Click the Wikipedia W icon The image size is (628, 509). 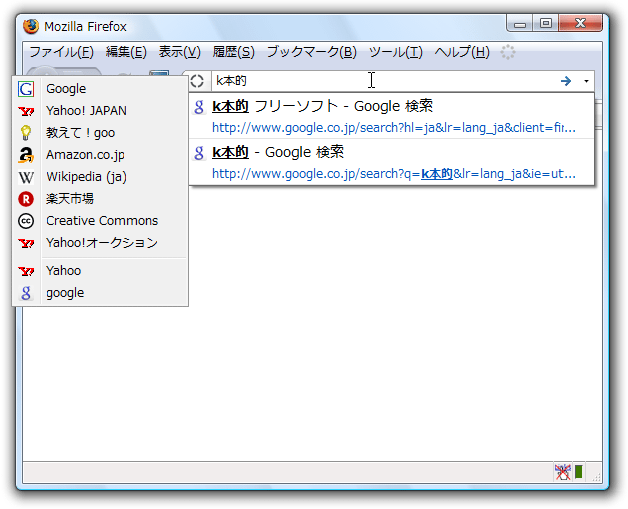point(26,177)
